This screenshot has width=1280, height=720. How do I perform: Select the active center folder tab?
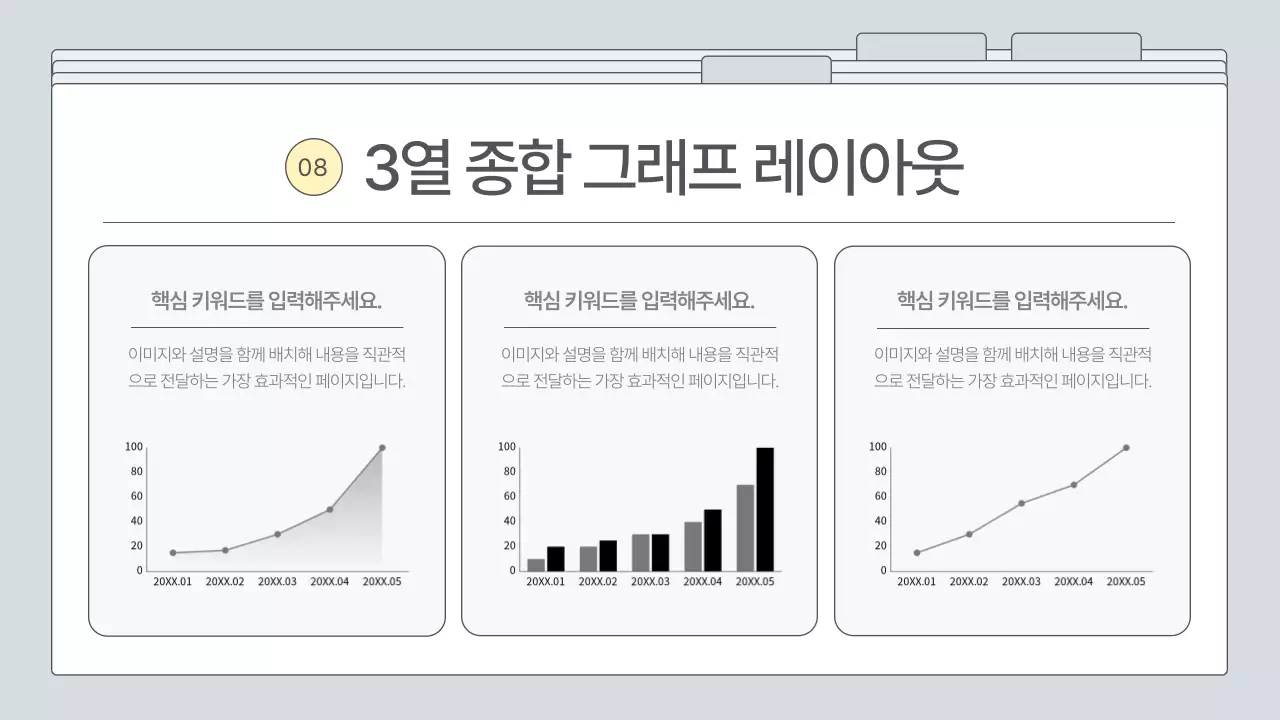pyautogui.click(x=767, y=68)
